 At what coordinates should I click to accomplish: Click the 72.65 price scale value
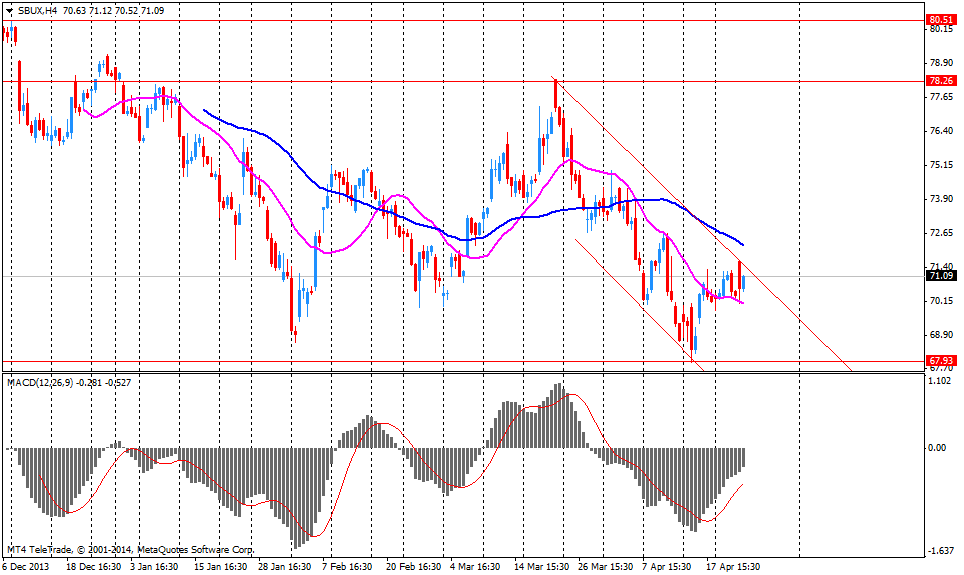click(x=941, y=232)
